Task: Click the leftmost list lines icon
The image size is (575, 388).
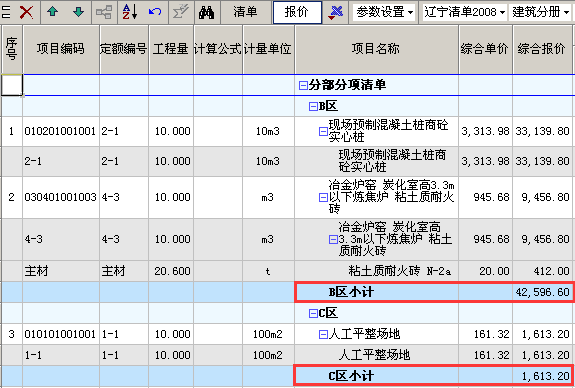Action: 6,12
